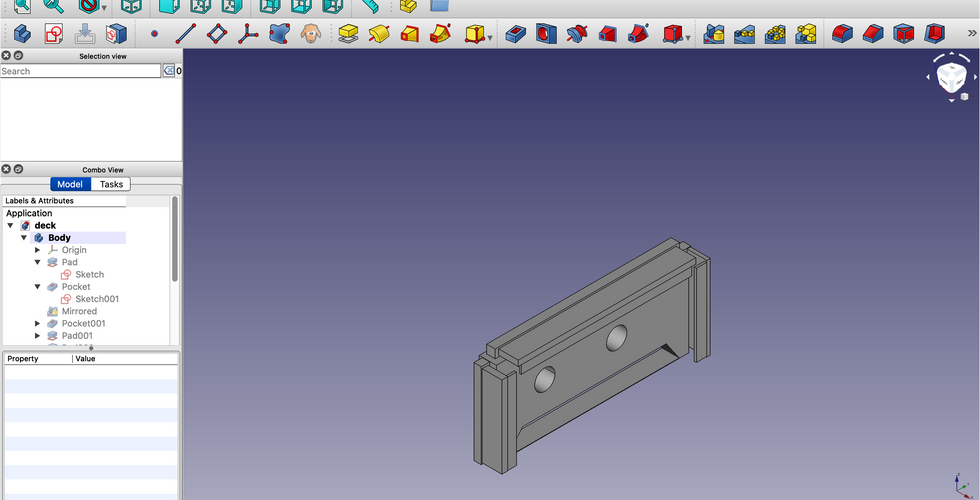The width and height of the screenshot is (980, 500).
Task: Close the Selection view panel
Action: (x=6, y=56)
